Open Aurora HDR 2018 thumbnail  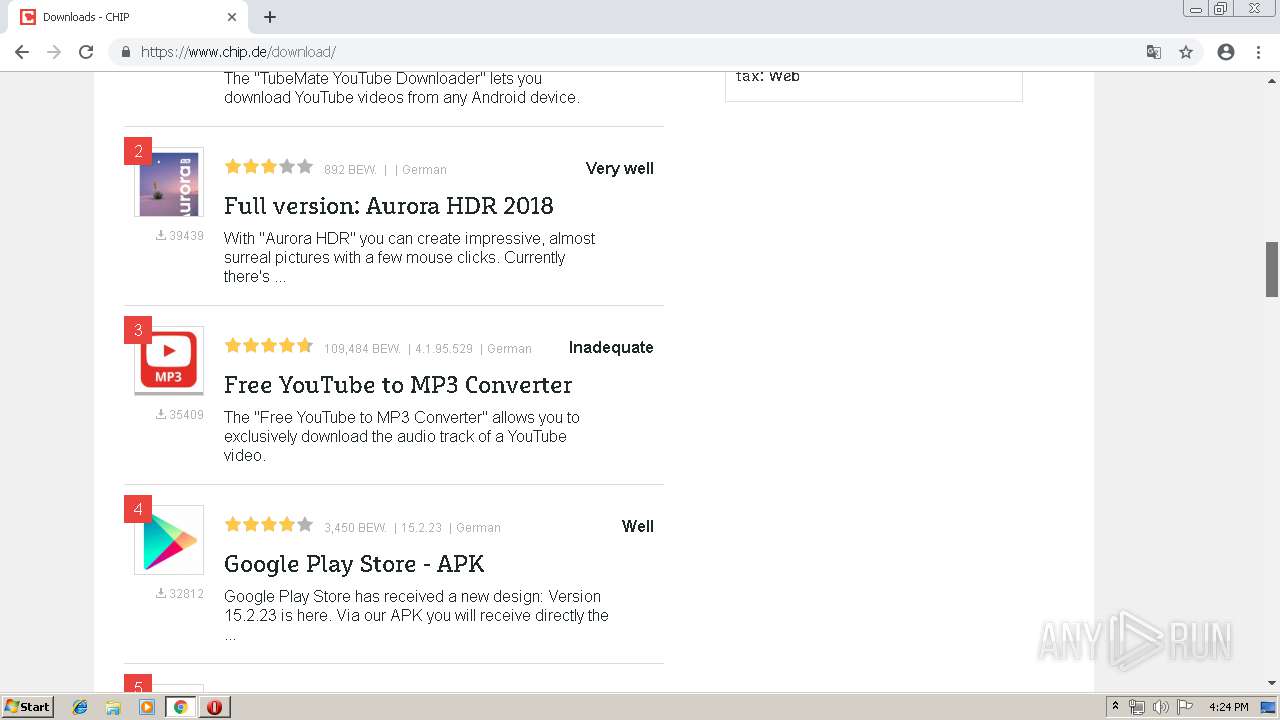tap(169, 182)
